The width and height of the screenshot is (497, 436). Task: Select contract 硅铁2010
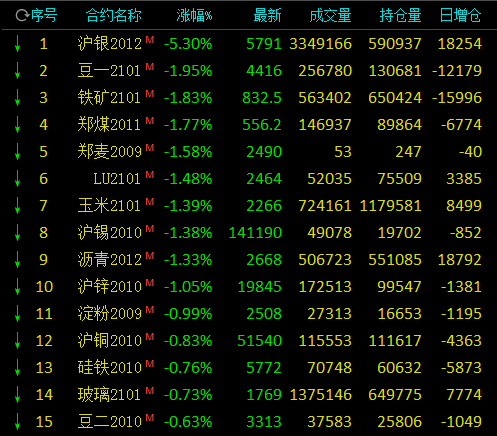110,368
